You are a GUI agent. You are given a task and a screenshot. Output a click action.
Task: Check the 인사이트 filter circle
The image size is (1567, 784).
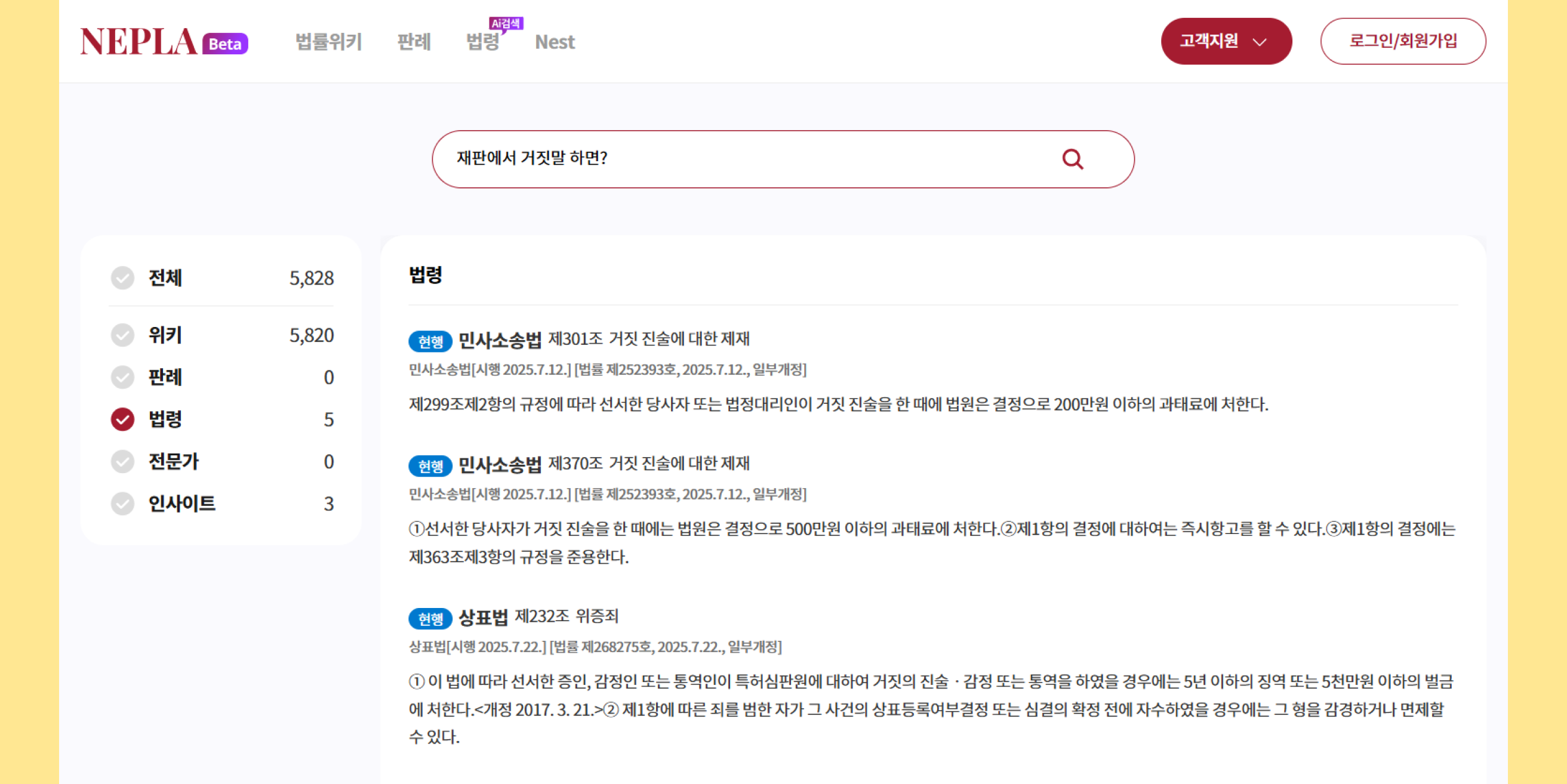pyautogui.click(x=122, y=504)
